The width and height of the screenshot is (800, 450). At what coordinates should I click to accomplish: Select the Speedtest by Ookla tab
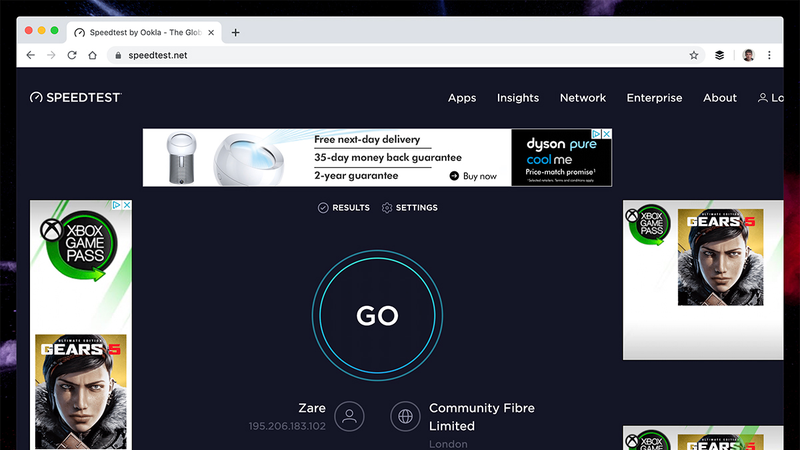point(145,33)
